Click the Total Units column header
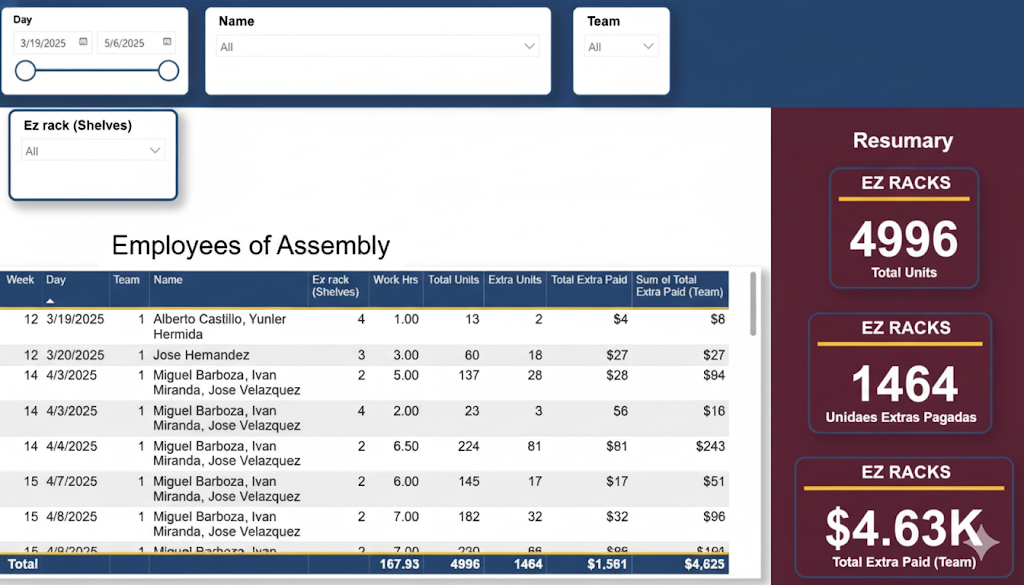 point(453,280)
